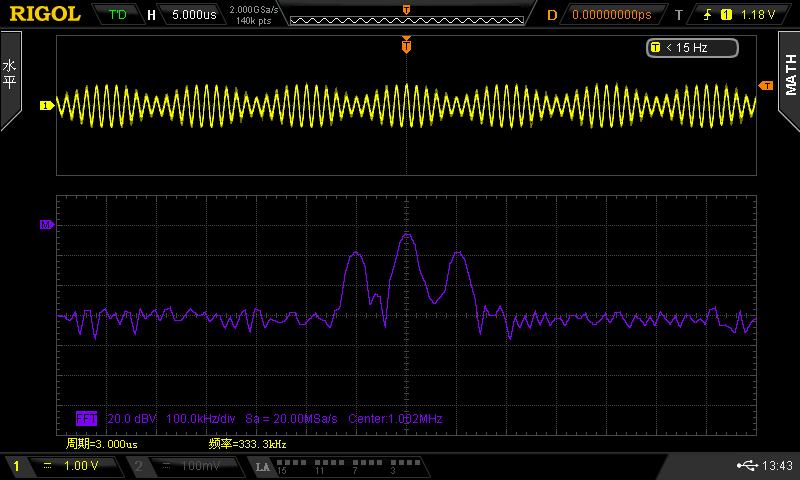Click the T'D trigger status indicator

(x=117, y=15)
